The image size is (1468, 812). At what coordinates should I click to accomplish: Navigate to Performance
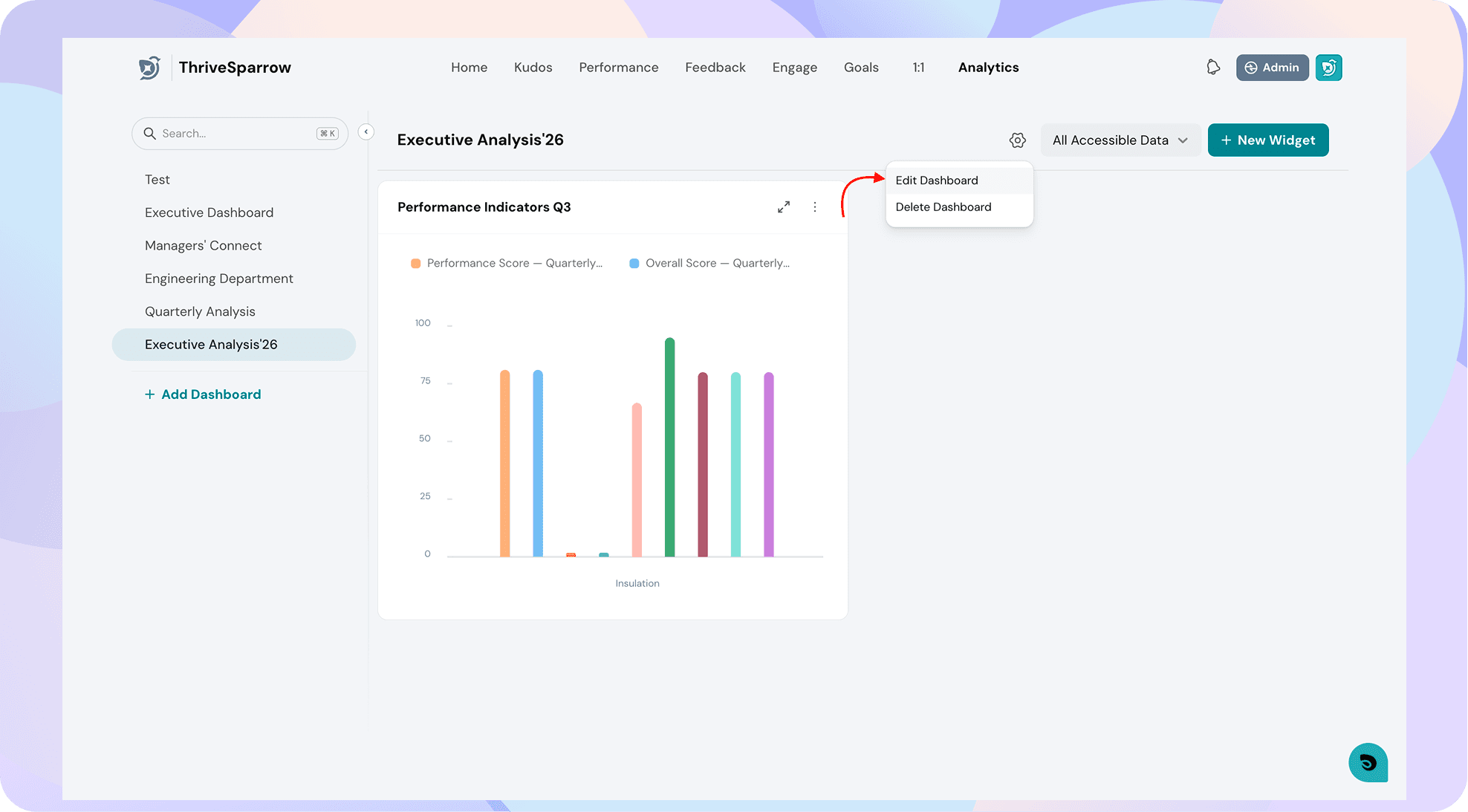[x=619, y=68]
